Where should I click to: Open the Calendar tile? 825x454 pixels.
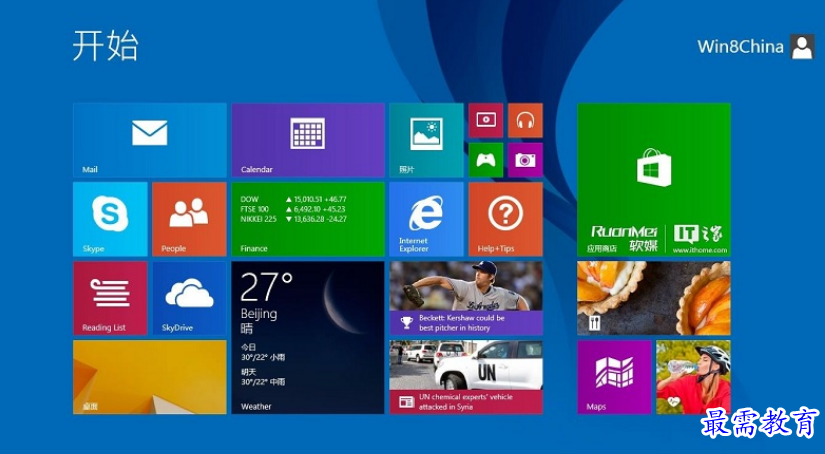308,140
